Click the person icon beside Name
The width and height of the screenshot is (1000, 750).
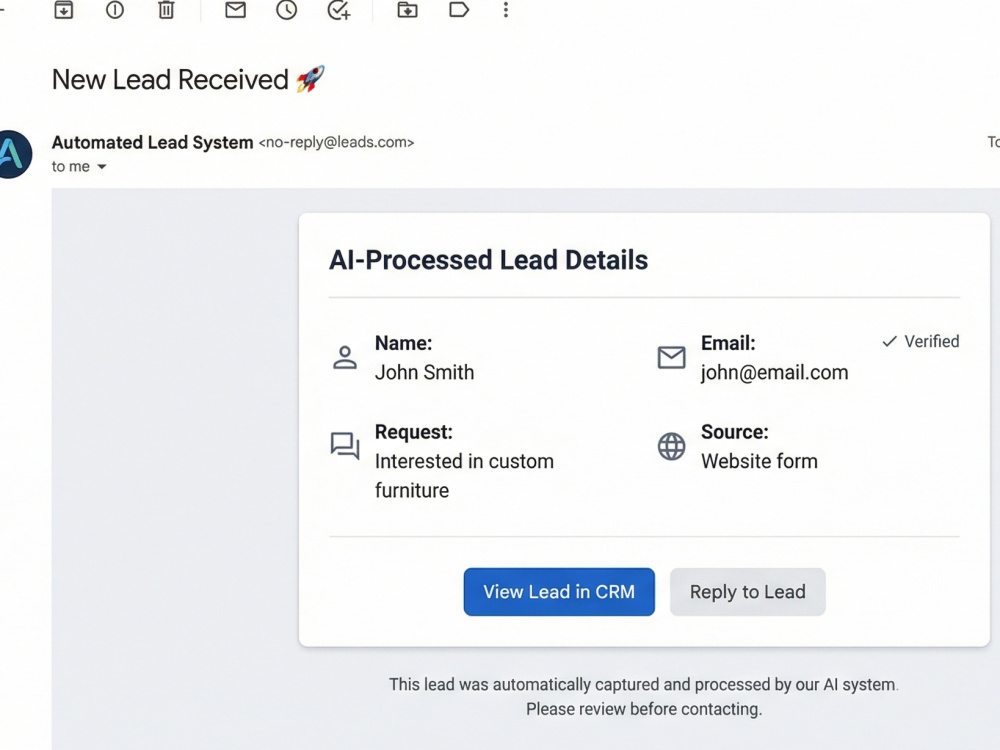pyautogui.click(x=345, y=357)
